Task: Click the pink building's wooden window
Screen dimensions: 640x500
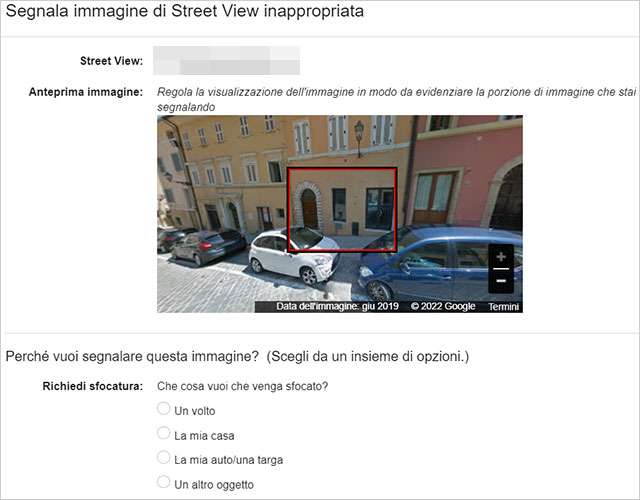Action: pos(434,197)
